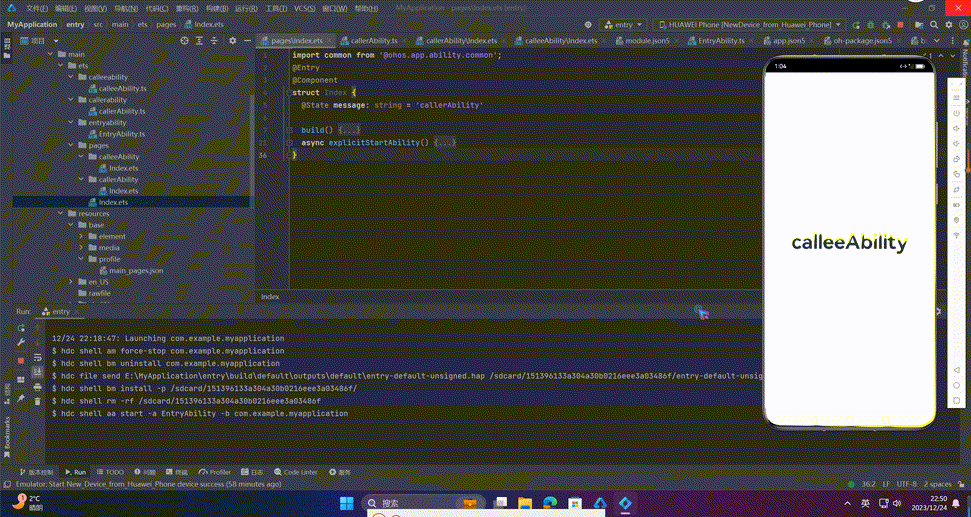Expand the element folder under base
Viewport: 971px width, 517px height.
[x=82, y=236]
